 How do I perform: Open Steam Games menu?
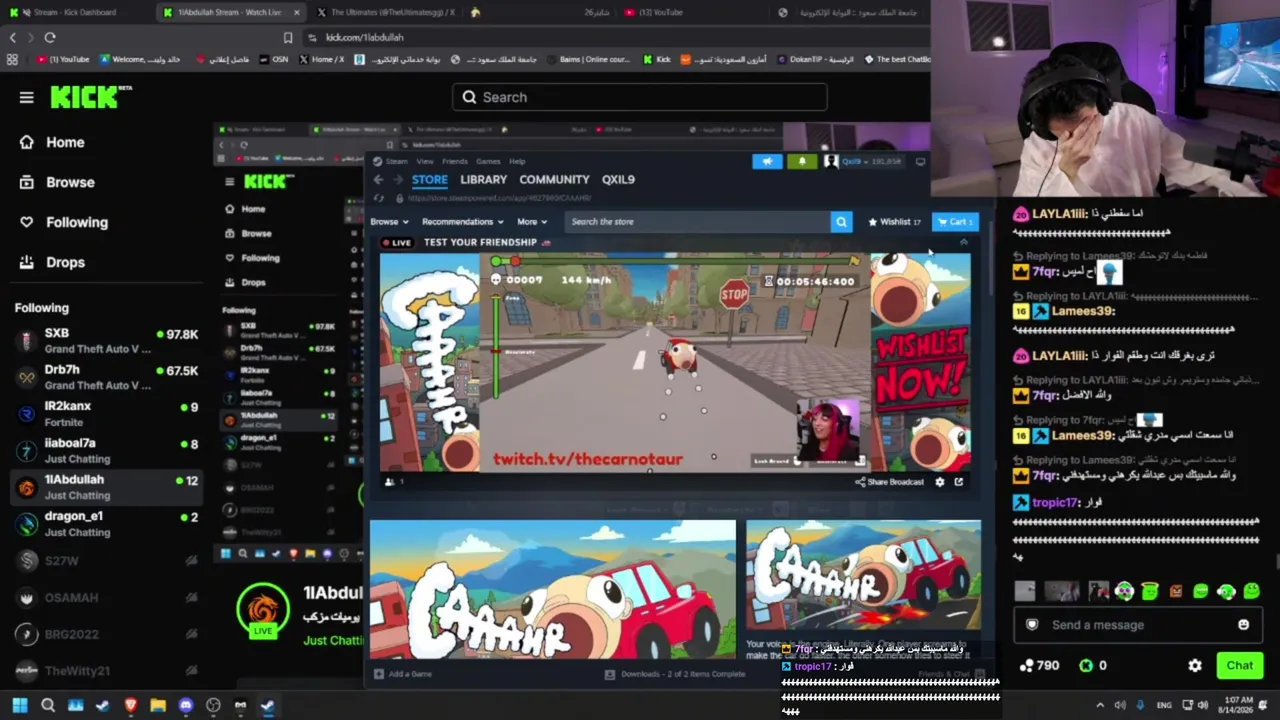(488, 161)
